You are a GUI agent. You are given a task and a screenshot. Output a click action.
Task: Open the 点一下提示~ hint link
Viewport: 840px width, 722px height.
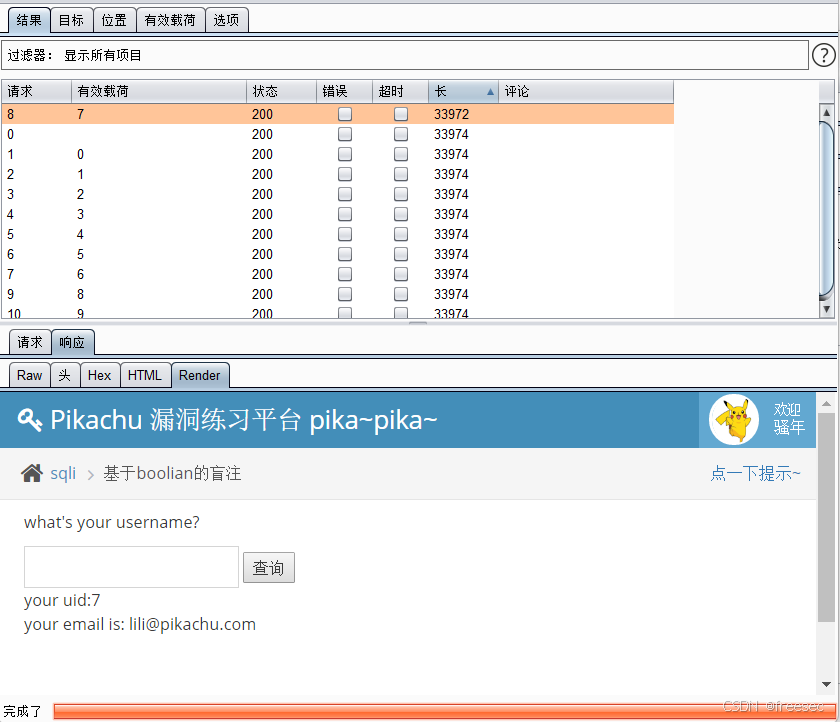pos(755,473)
